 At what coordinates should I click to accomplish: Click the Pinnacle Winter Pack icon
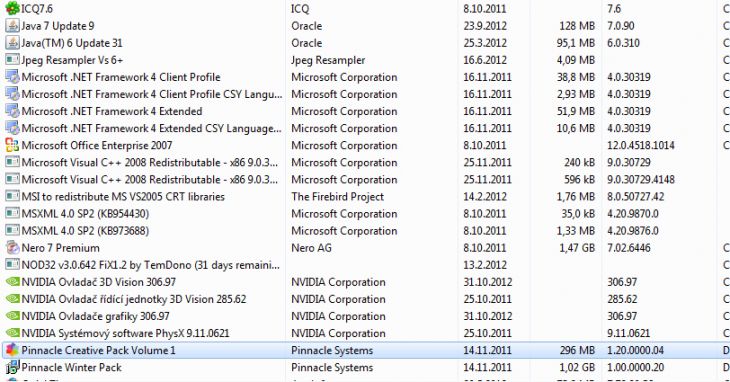click(12, 367)
